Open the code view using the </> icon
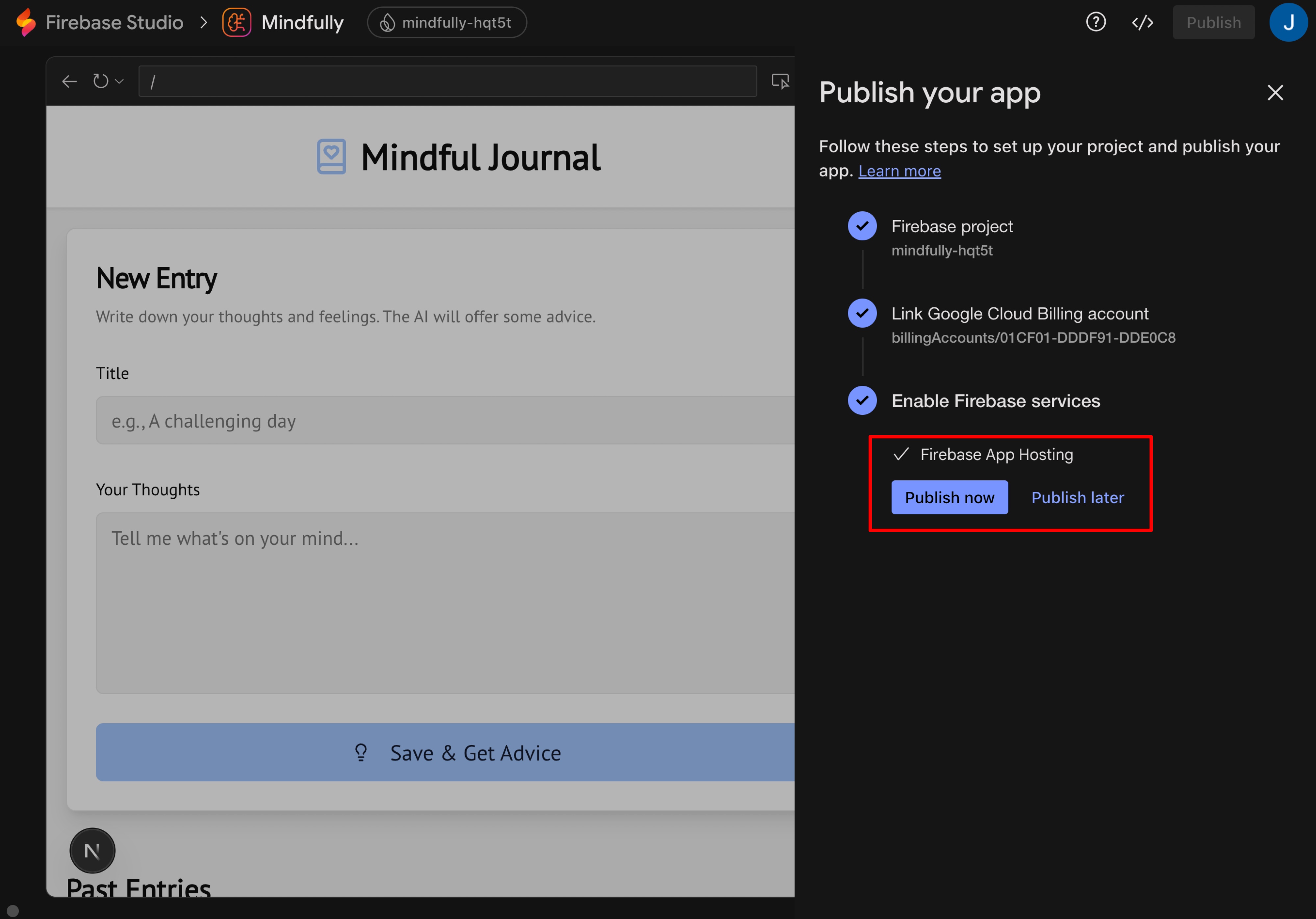Screen dimensions: 1316x919 (1142, 22)
